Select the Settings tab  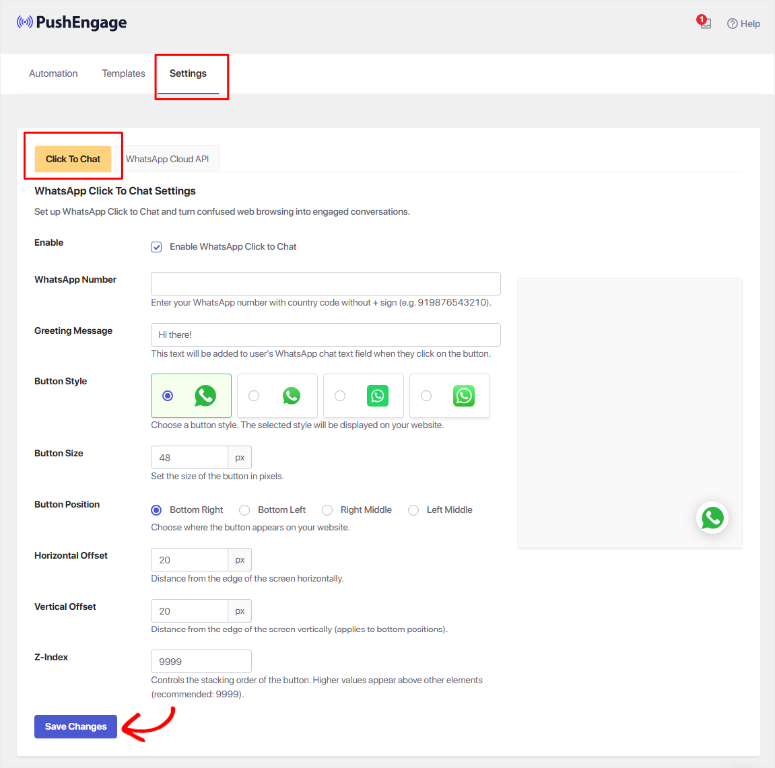[x=188, y=74]
